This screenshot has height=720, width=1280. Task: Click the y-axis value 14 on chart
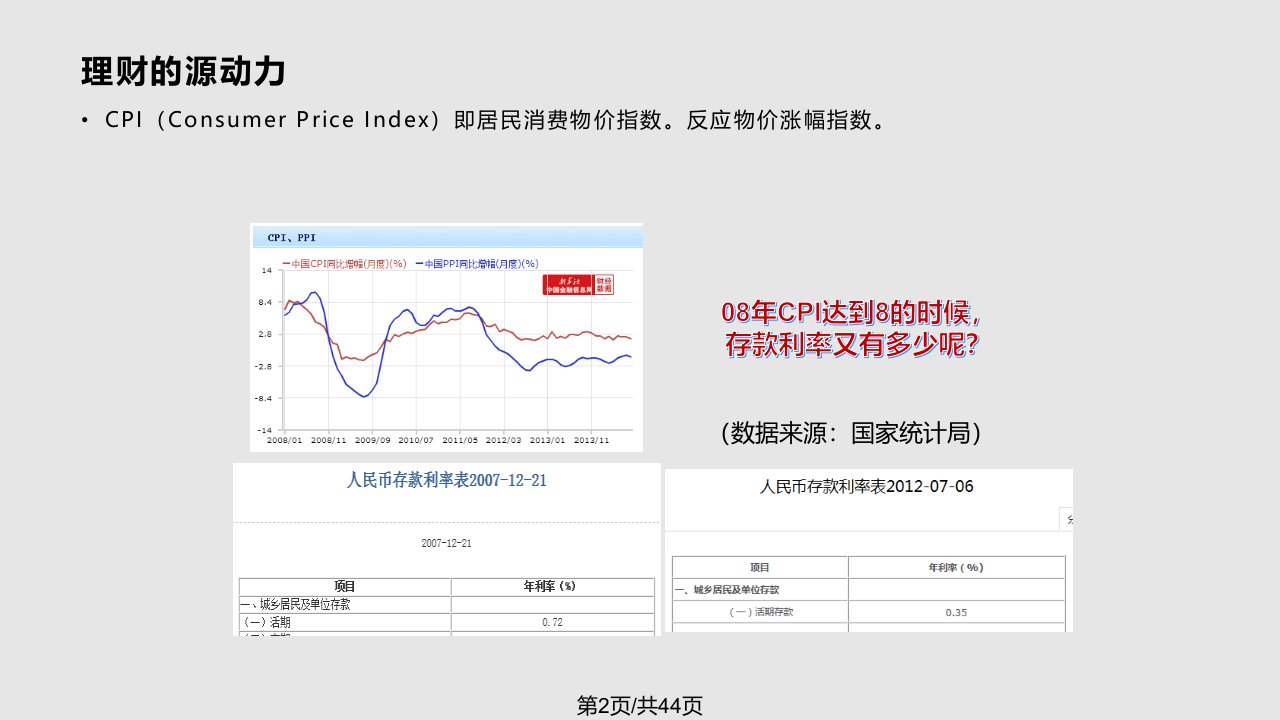point(267,270)
